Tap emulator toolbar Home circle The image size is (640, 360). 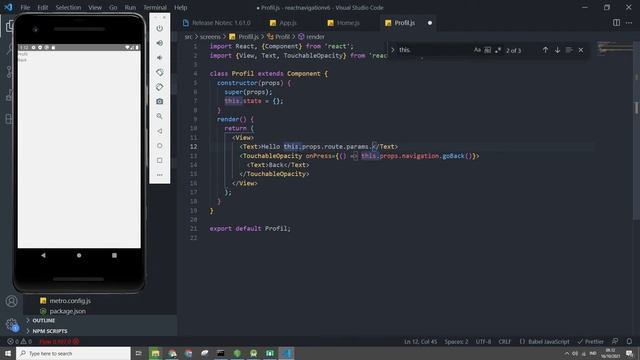tap(160, 146)
